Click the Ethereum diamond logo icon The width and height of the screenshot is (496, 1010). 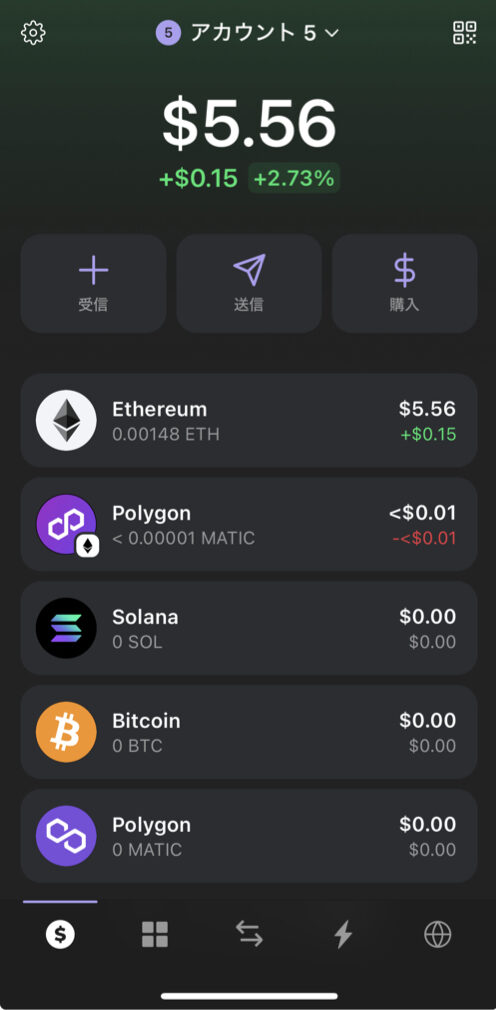[66, 420]
